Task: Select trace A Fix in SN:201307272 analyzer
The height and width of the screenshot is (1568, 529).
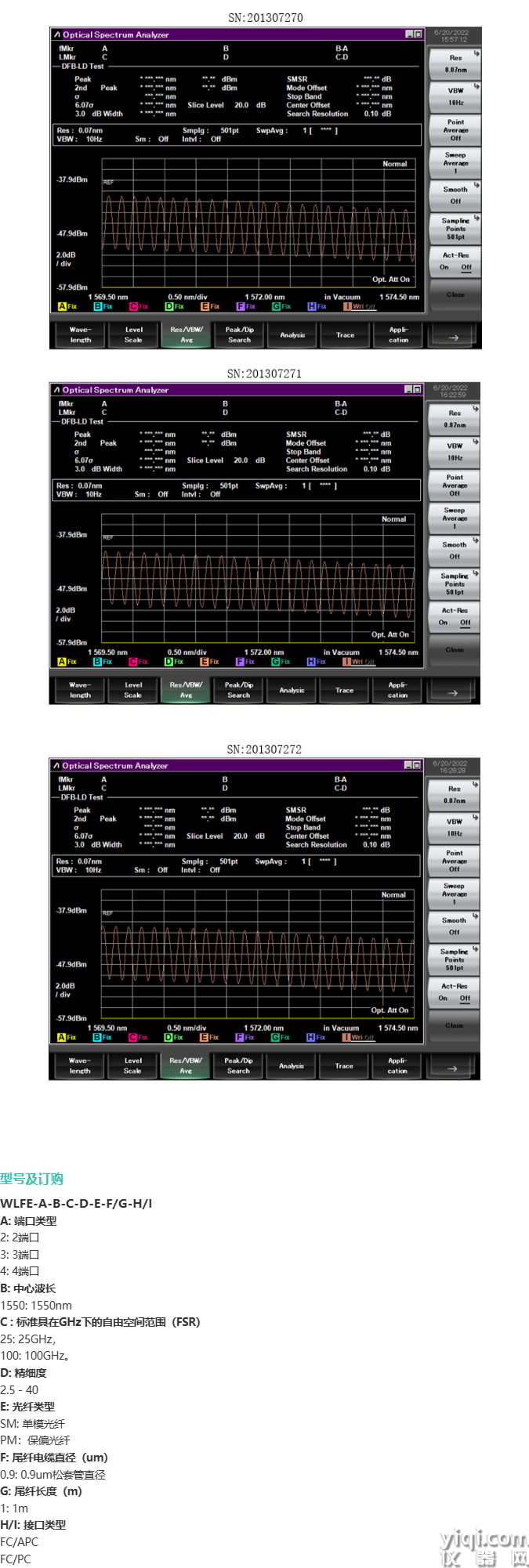Action: coord(67,1037)
